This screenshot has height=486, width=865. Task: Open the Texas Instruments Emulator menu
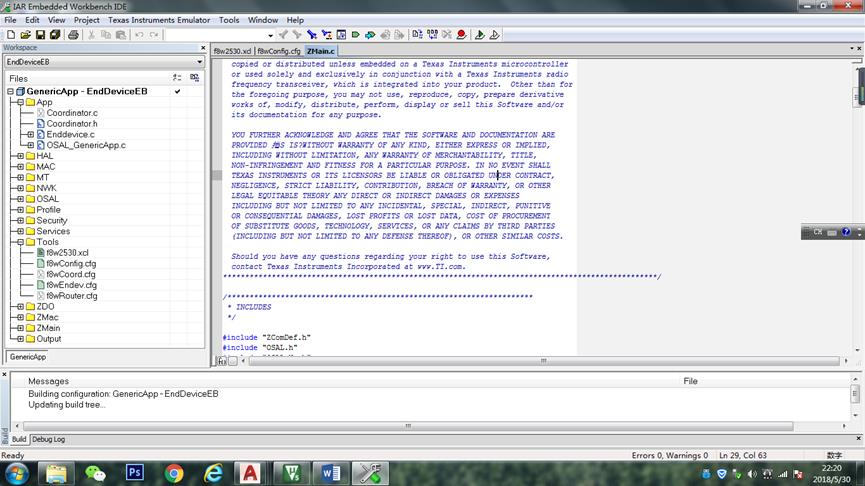tap(159, 20)
